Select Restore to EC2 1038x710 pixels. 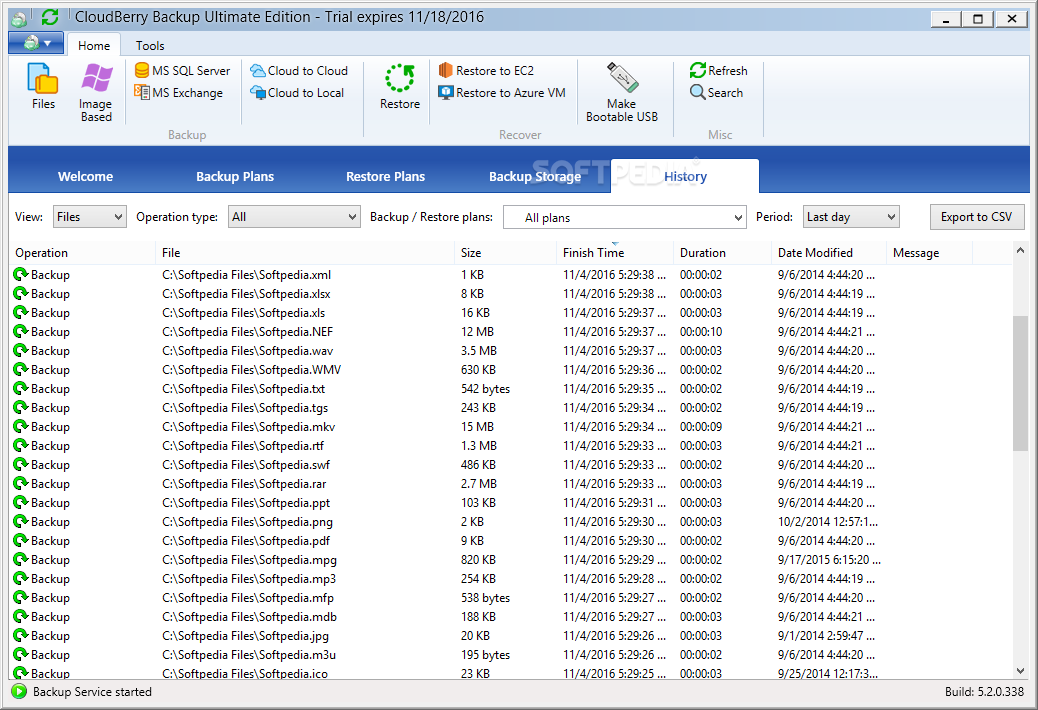click(486, 70)
